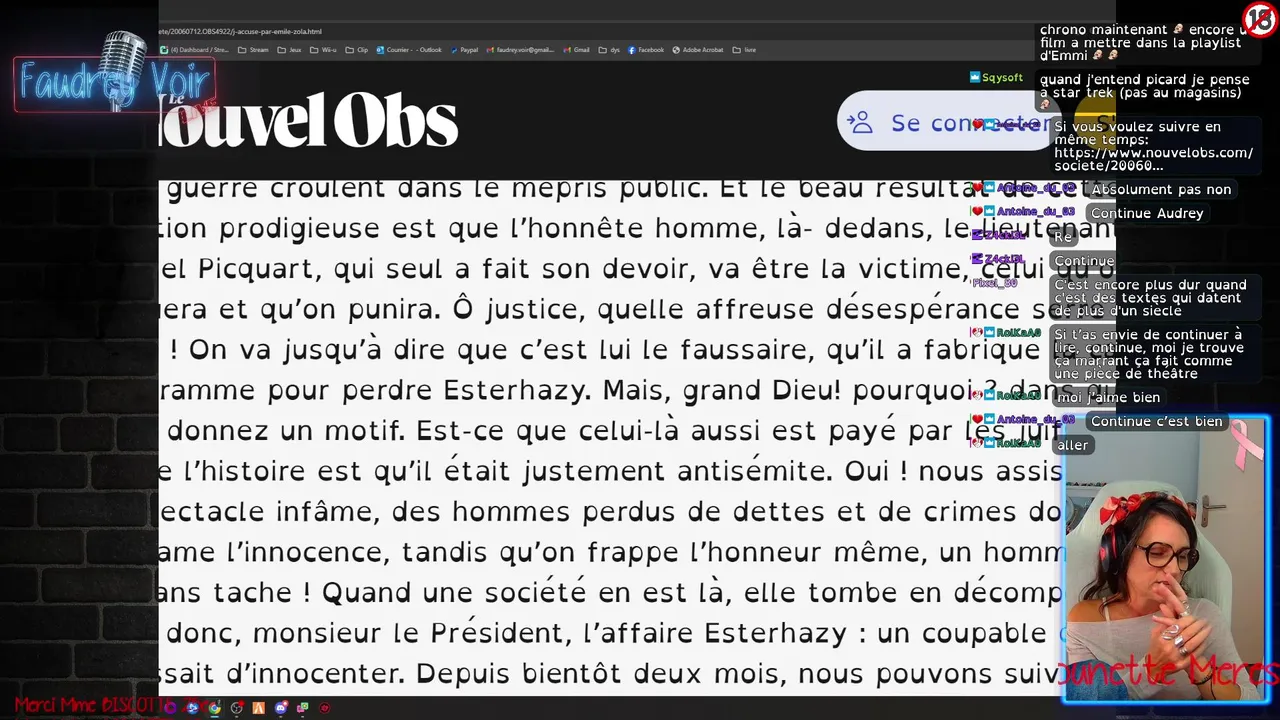Click the chat message 'Continue c'est bien'

pyautogui.click(x=1157, y=421)
